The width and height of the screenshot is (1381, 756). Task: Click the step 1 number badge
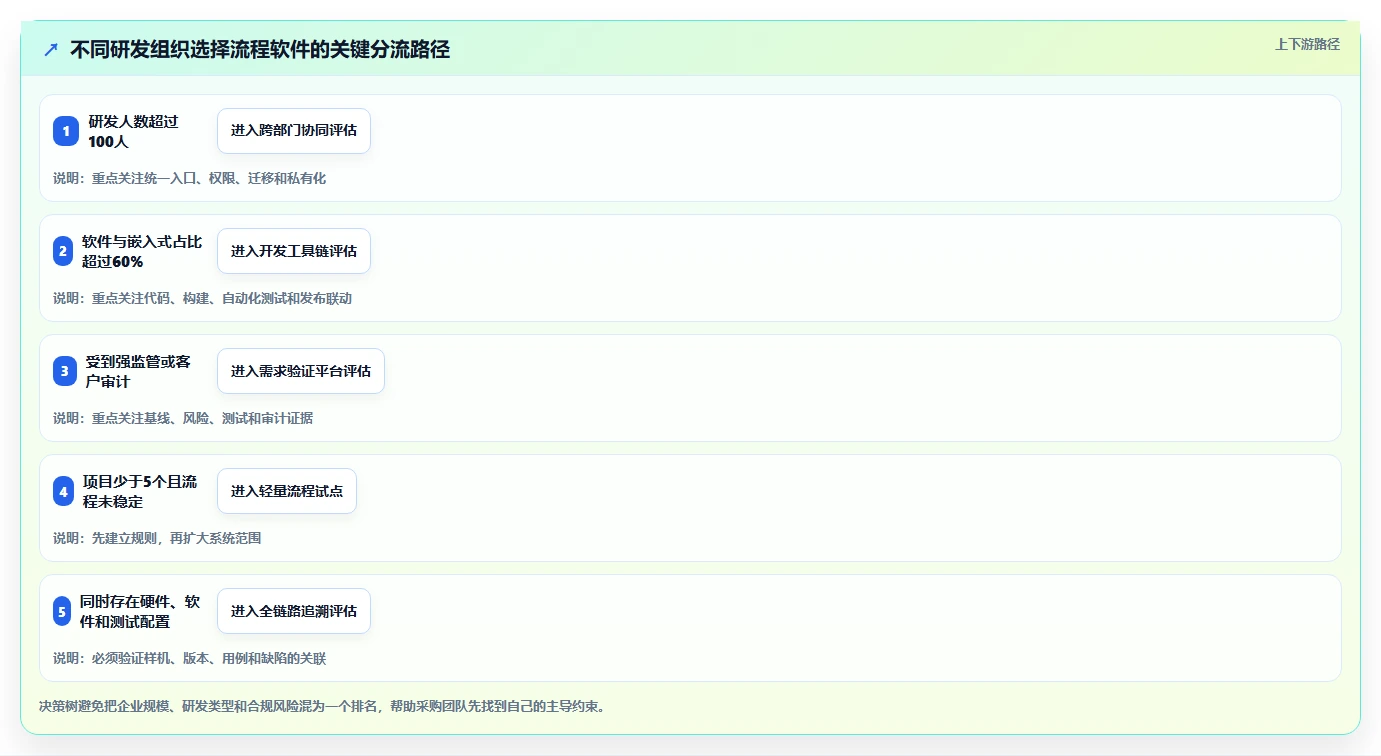tap(66, 131)
